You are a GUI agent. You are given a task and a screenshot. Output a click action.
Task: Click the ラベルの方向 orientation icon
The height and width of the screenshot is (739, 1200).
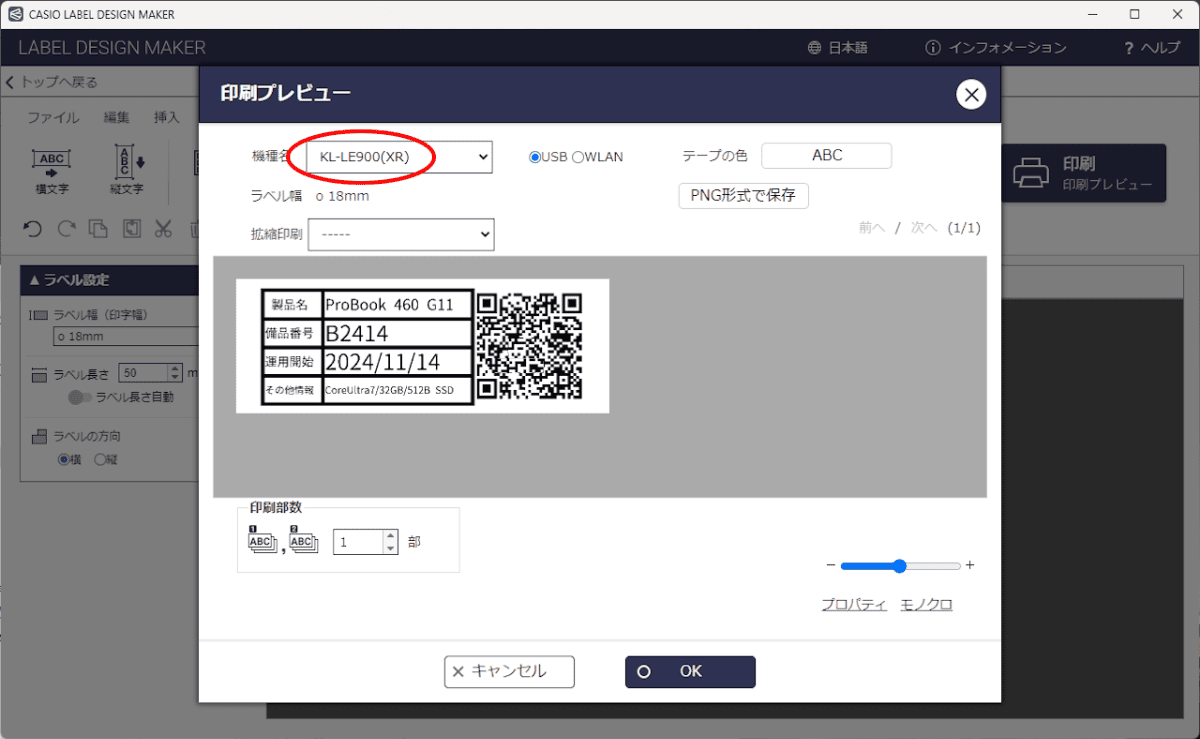coord(40,436)
